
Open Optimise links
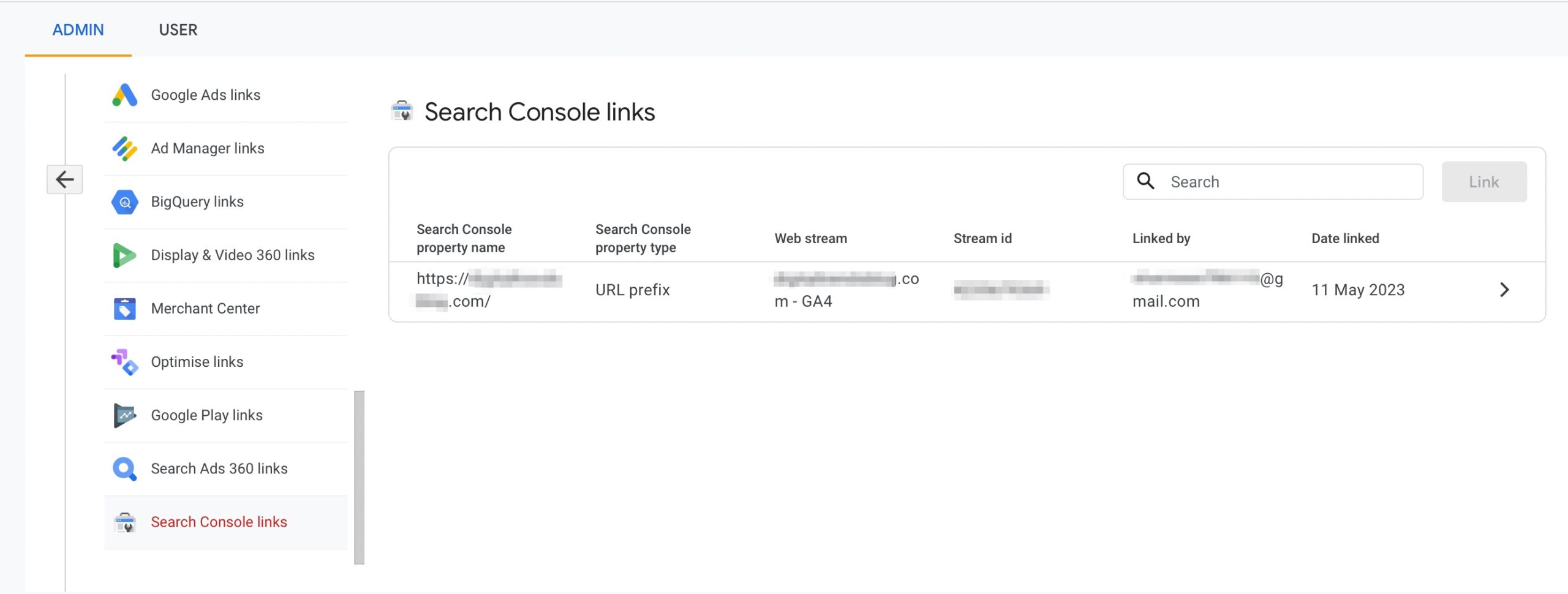click(x=197, y=362)
